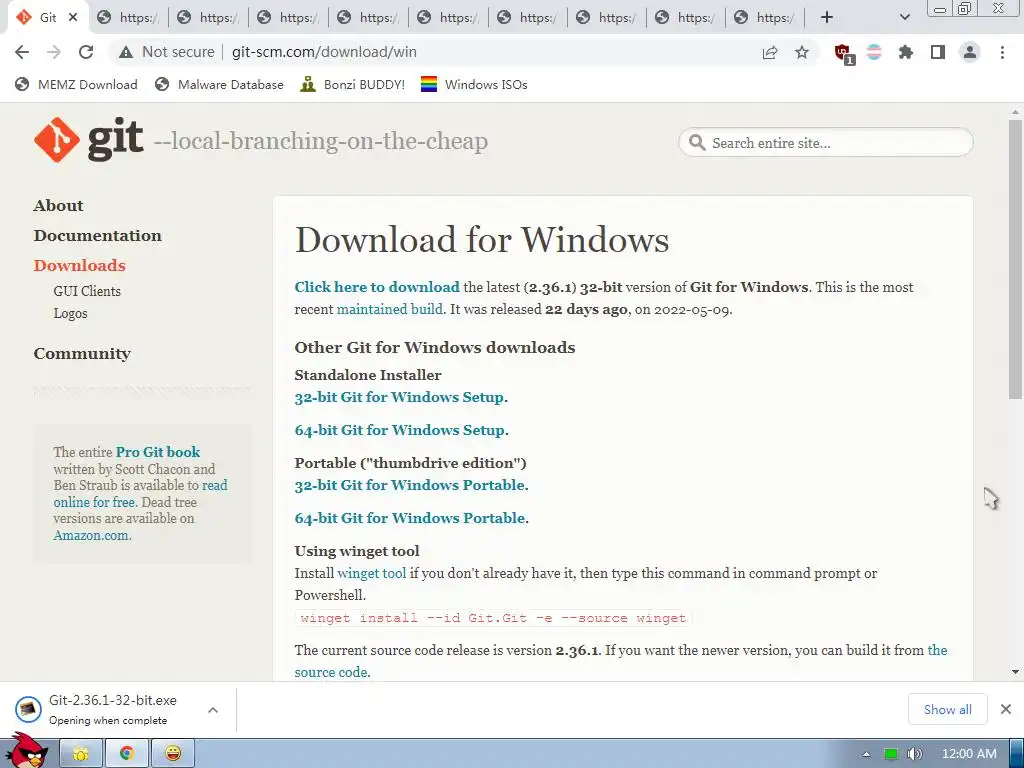Show hidden system tray icons
Viewport: 1024px width, 768px height.
(x=867, y=754)
